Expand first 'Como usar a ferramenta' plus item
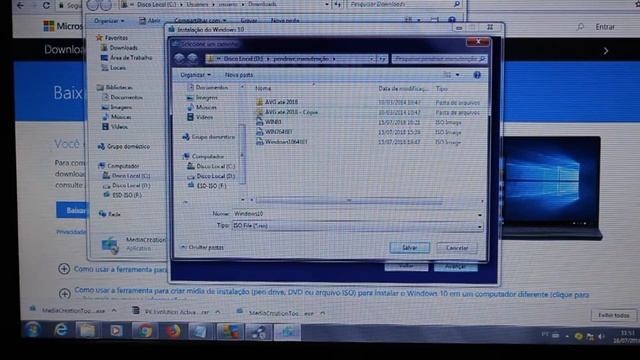The width and height of the screenshot is (640, 360). pyautogui.click(x=64, y=269)
